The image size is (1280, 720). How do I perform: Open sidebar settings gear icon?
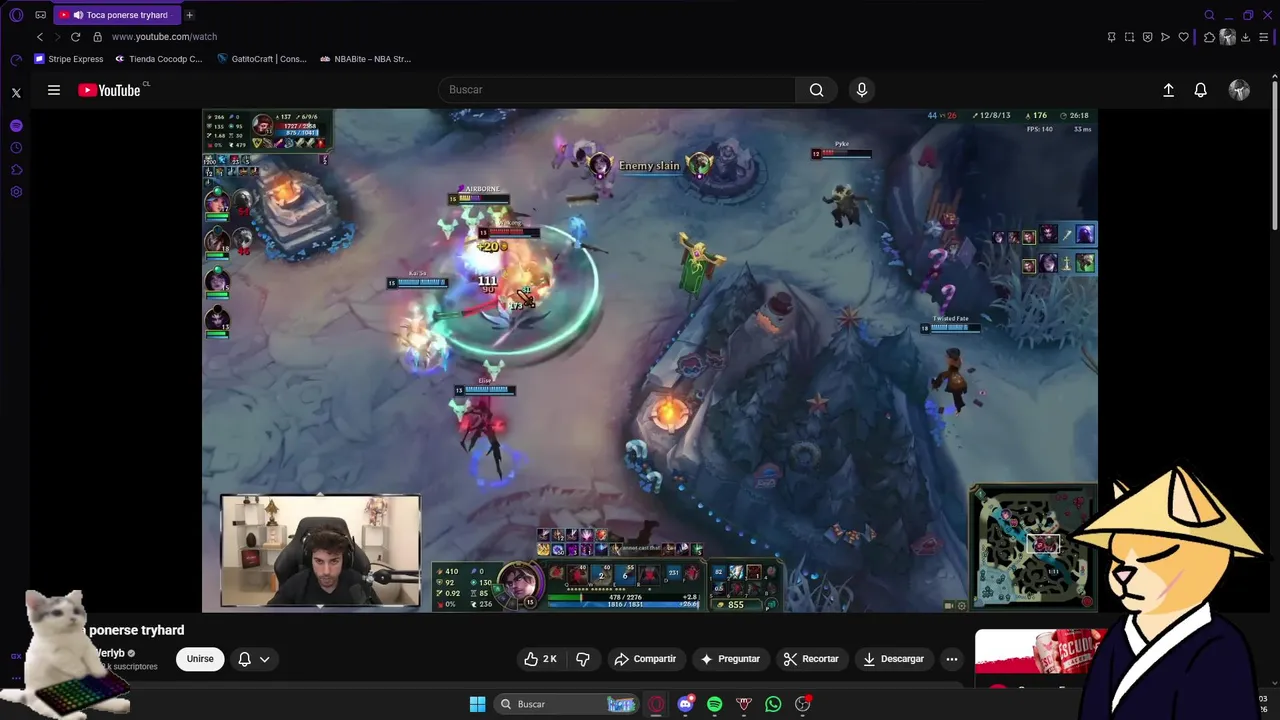pos(16,192)
